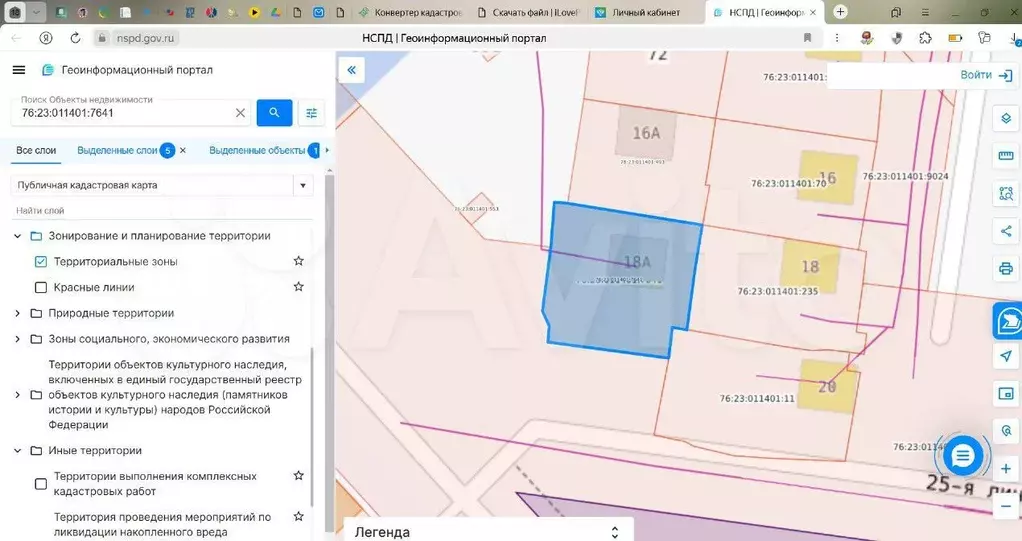Click yellow building 20 on map
Screen dimensions: 1022x541
coord(828,386)
